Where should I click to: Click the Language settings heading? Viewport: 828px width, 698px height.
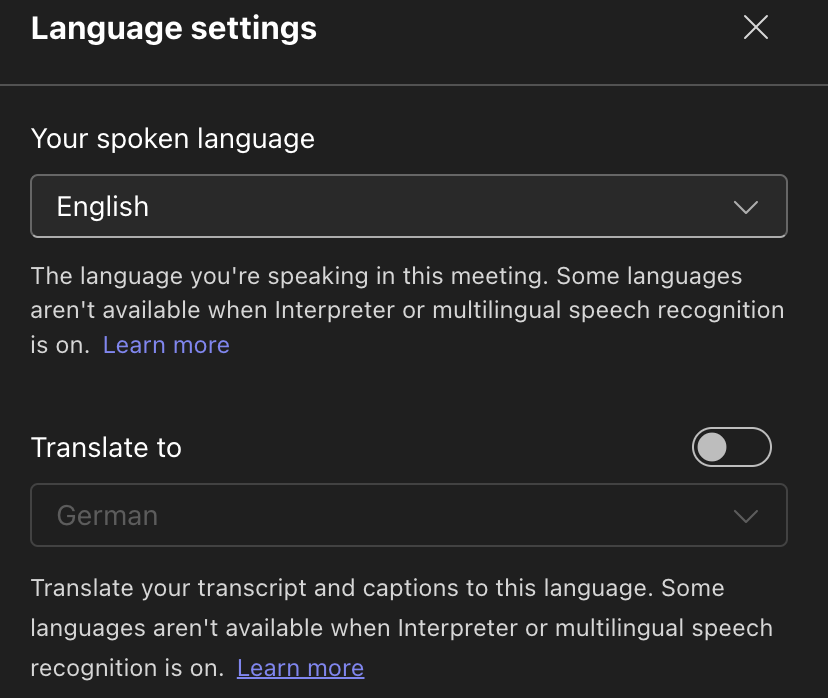pyautogui.click(x=174, y=28)
